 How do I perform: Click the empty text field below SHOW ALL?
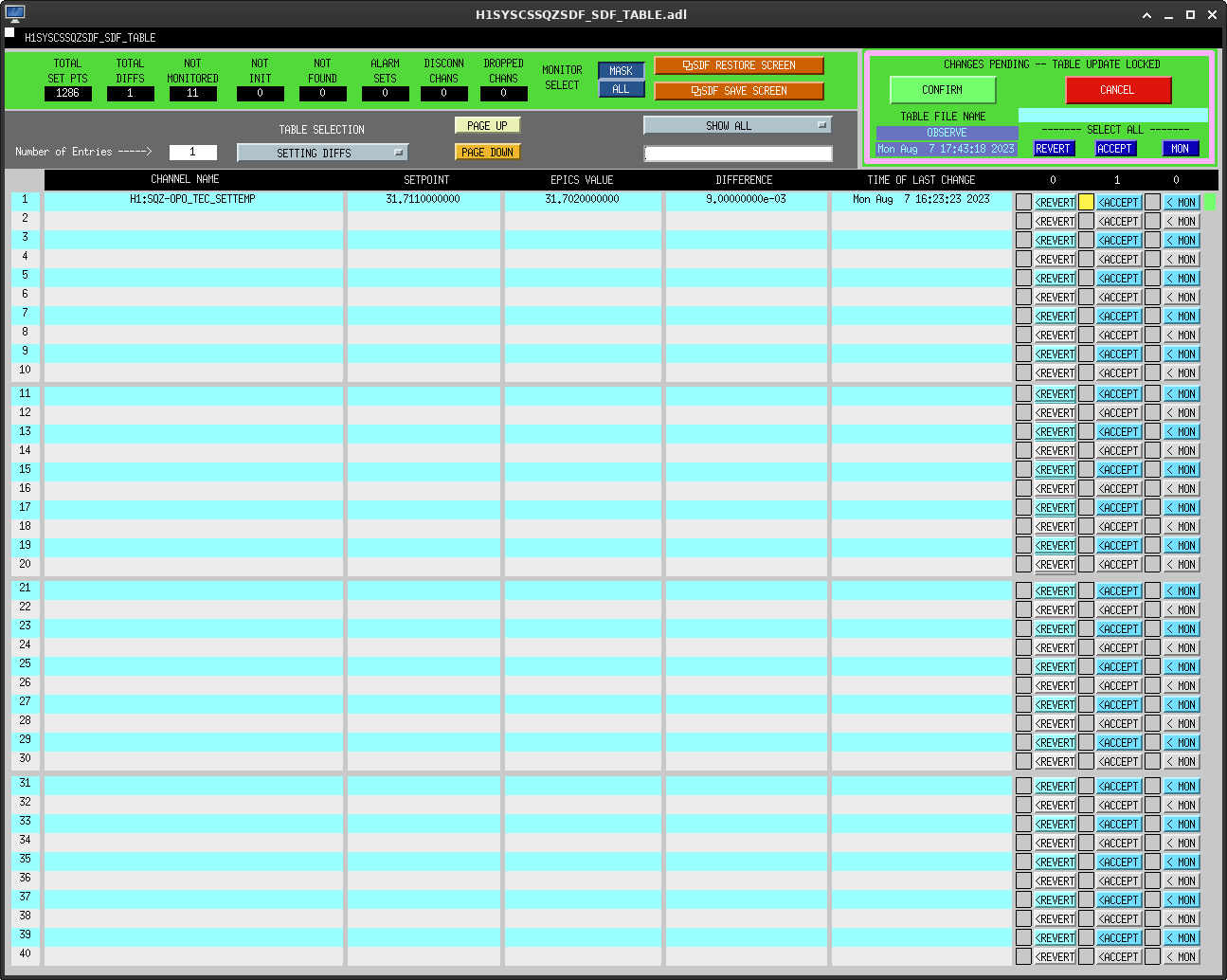(x=737, y=154)
